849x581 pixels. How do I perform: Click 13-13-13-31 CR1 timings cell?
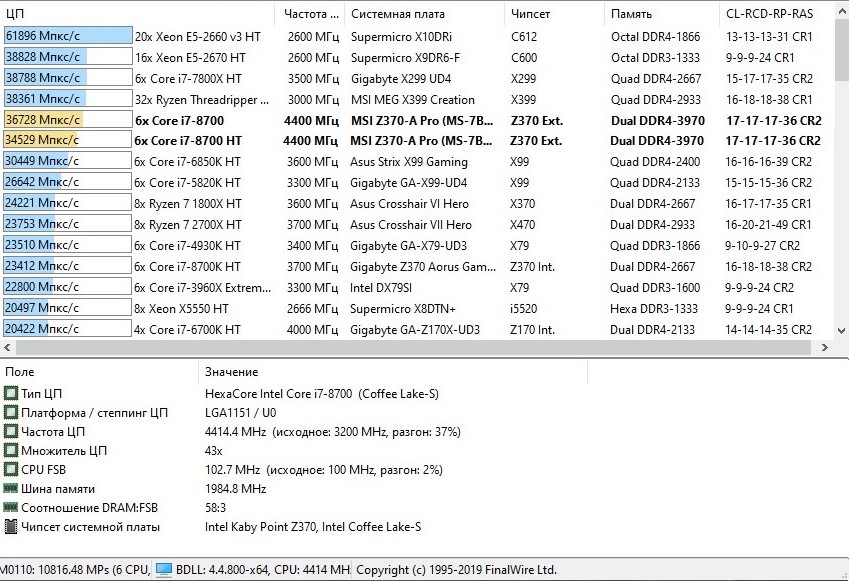click(x=769, y=36)
